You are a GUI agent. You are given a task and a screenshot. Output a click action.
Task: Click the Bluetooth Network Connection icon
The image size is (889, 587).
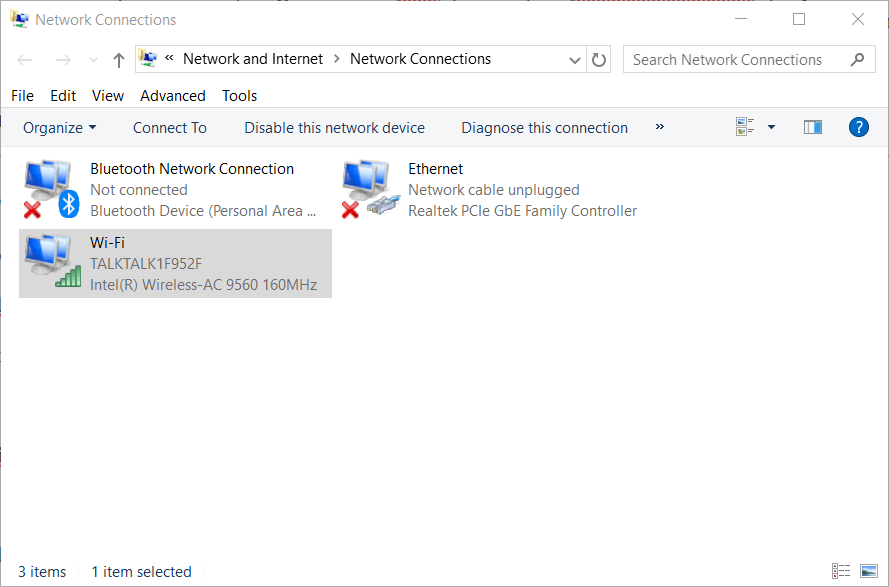click(x=50, y=189)
